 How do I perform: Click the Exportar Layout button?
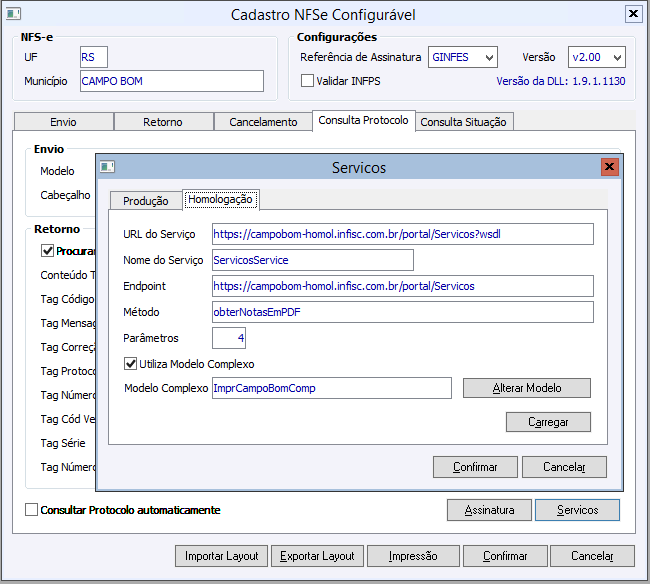317,556
